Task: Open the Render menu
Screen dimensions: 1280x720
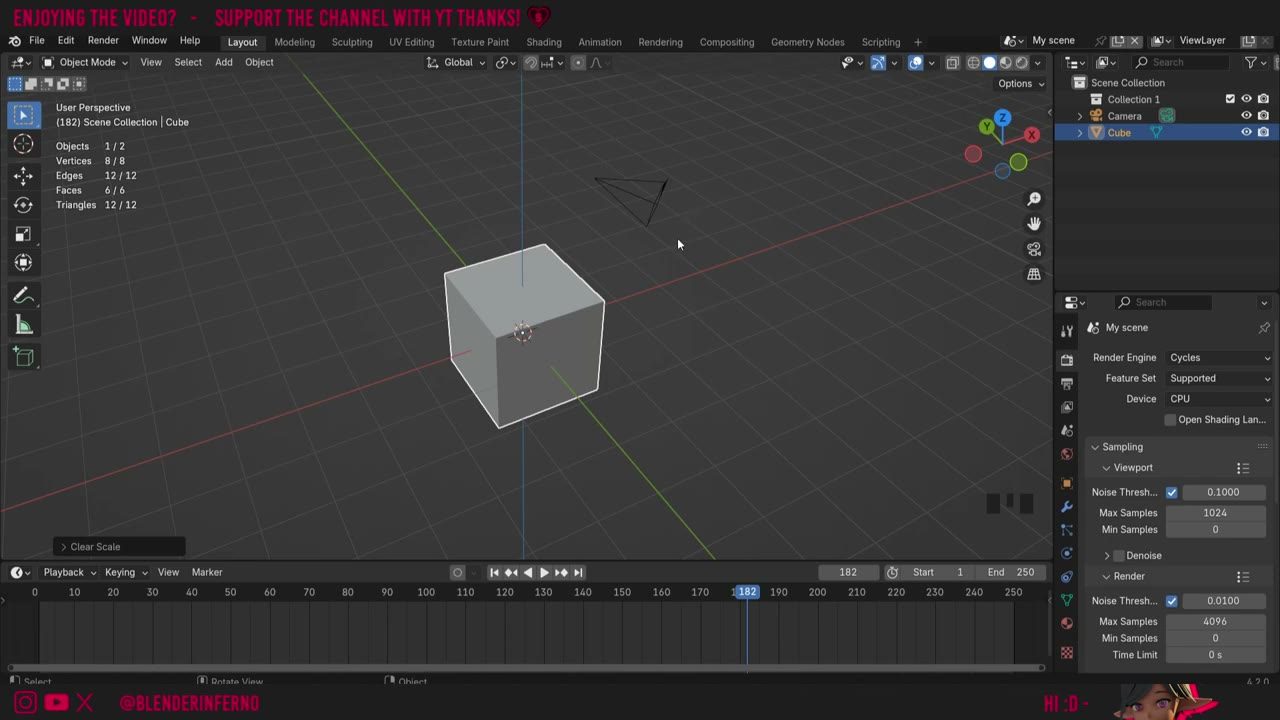Action: (103, 41)
